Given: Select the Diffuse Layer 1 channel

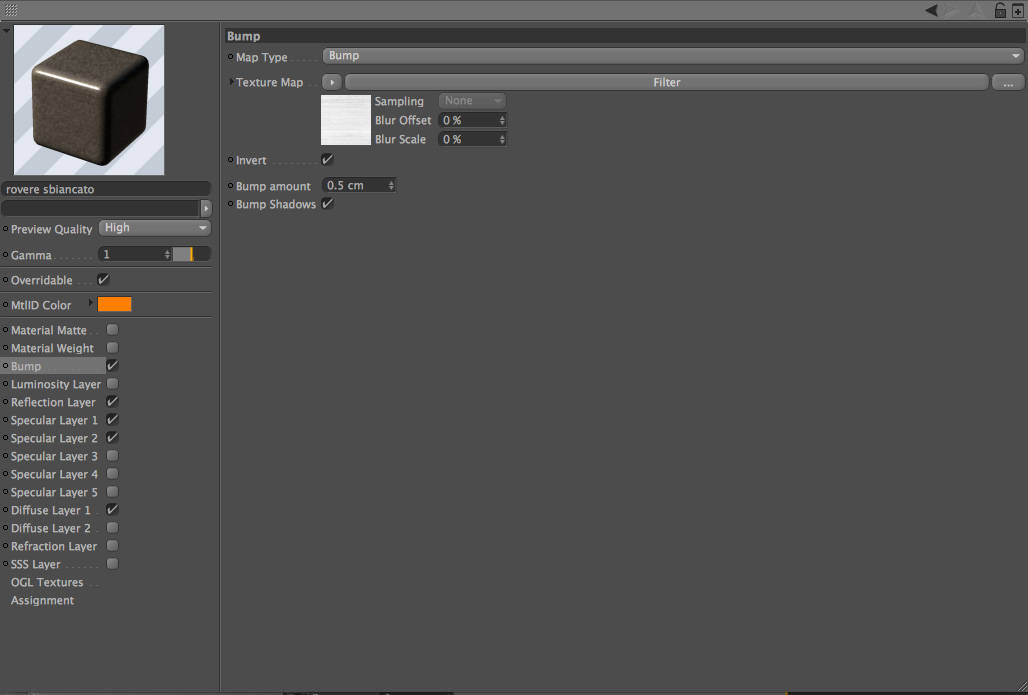Looking at the screenshot, I should coord(50,510).
